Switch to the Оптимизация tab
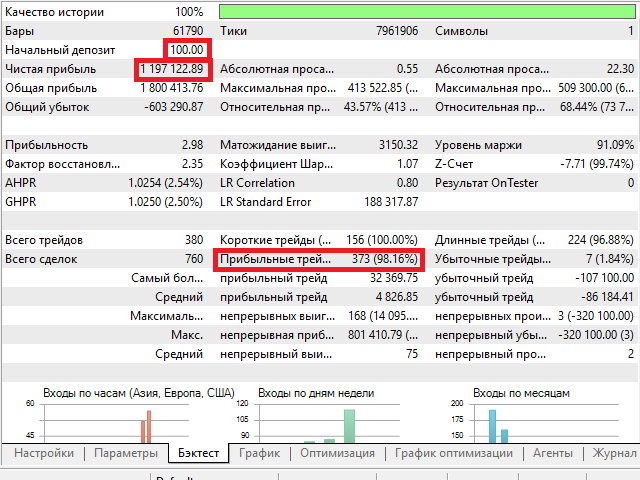This screenshot has height=480, width=640. (x=338, y=453)
